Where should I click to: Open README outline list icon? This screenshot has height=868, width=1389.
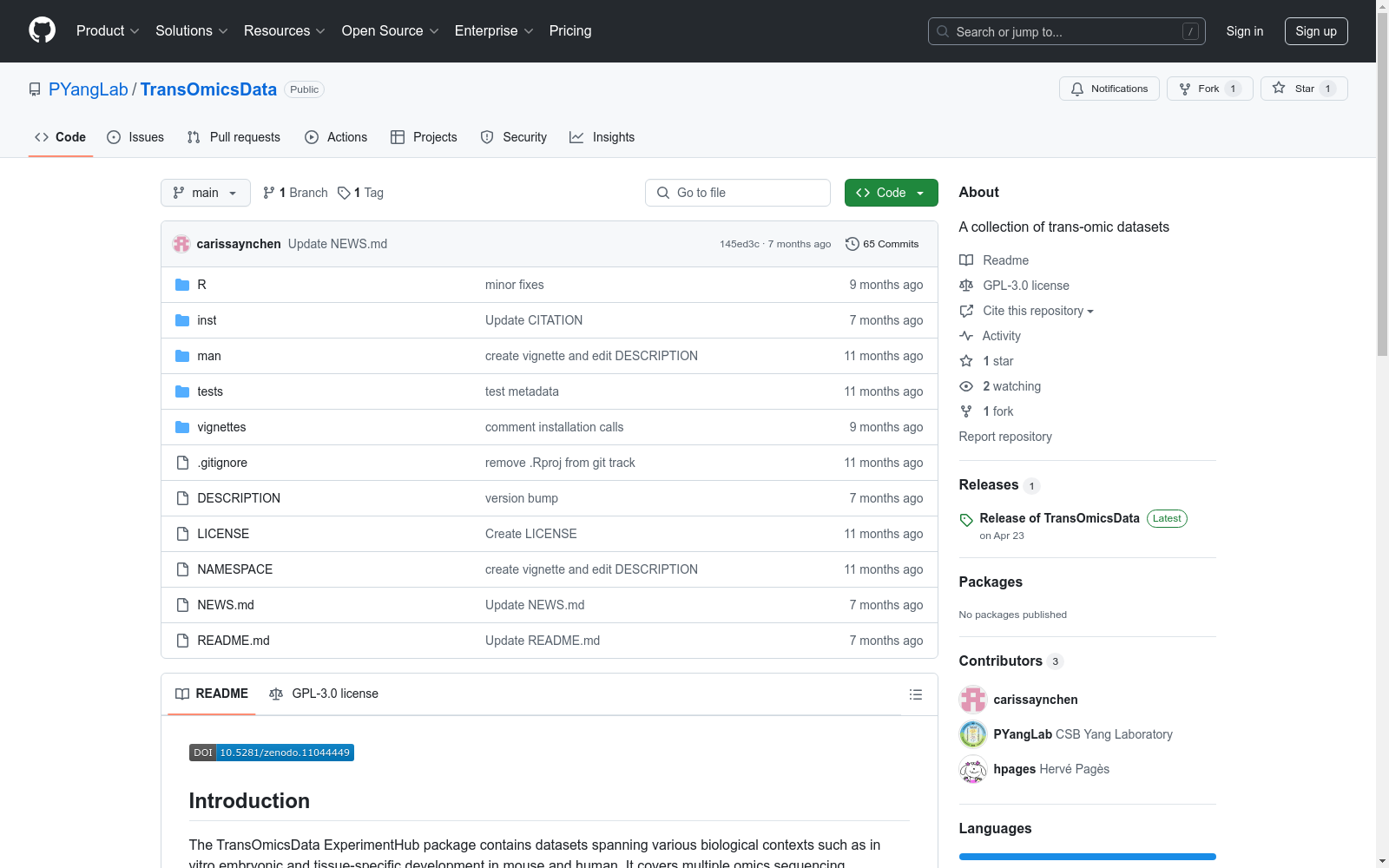pos(915,694)
